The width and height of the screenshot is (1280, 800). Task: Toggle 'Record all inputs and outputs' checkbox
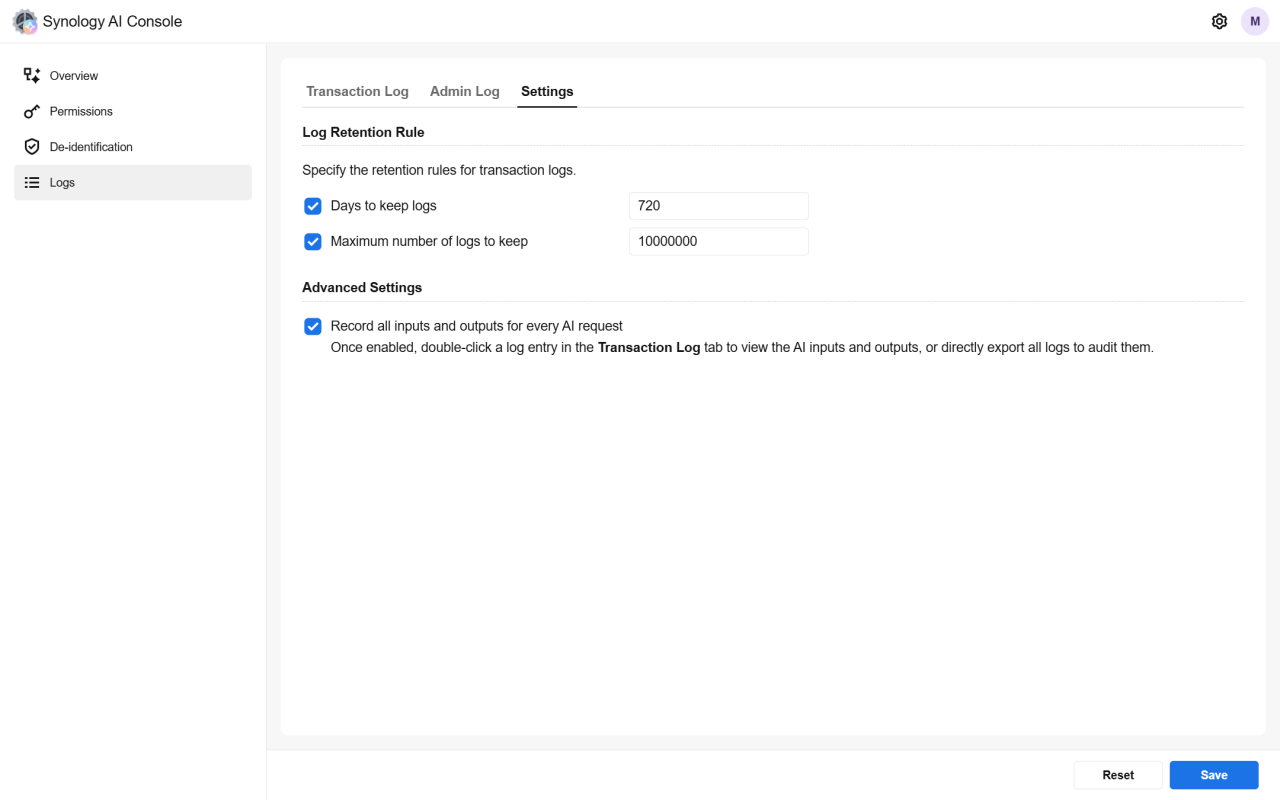(313, 326)
